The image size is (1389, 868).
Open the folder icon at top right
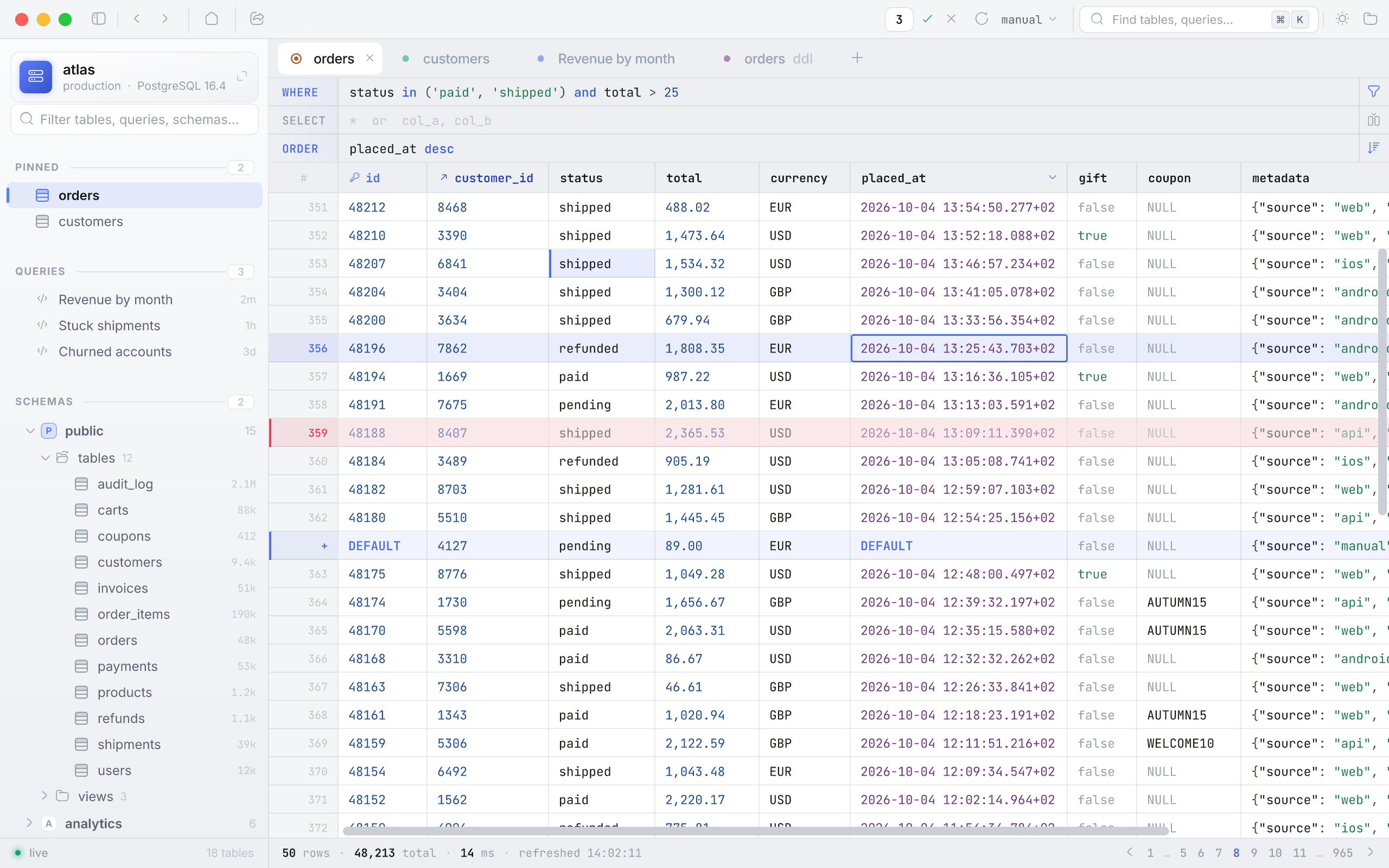1370,19
